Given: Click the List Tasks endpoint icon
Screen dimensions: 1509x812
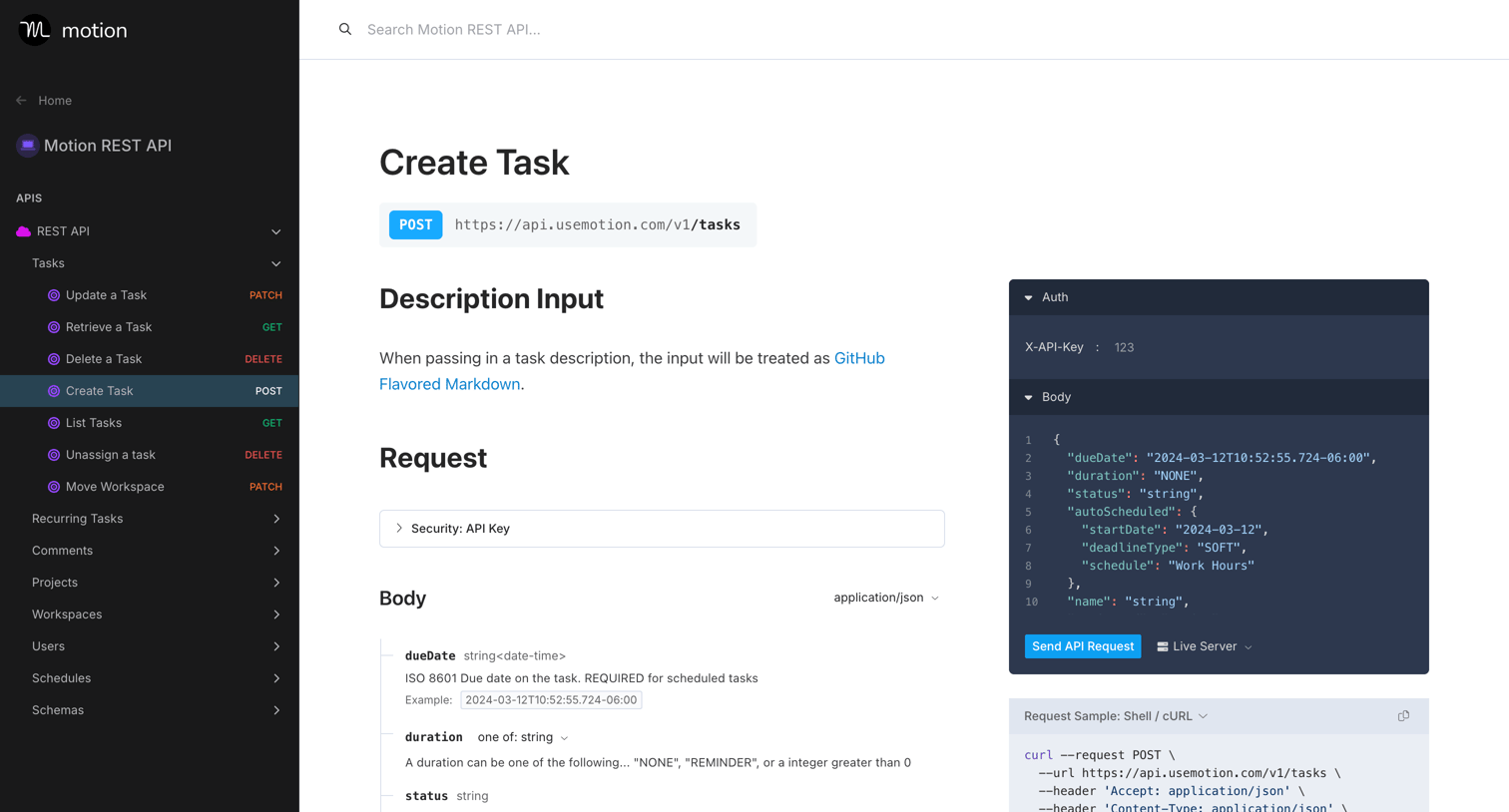Looking at the screenshot, I should coord(54,423).
